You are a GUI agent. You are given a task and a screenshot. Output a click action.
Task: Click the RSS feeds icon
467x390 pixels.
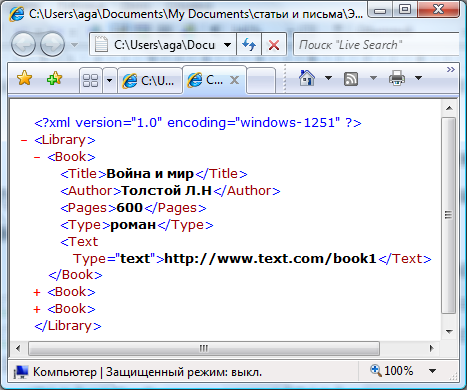coord(351,79)
